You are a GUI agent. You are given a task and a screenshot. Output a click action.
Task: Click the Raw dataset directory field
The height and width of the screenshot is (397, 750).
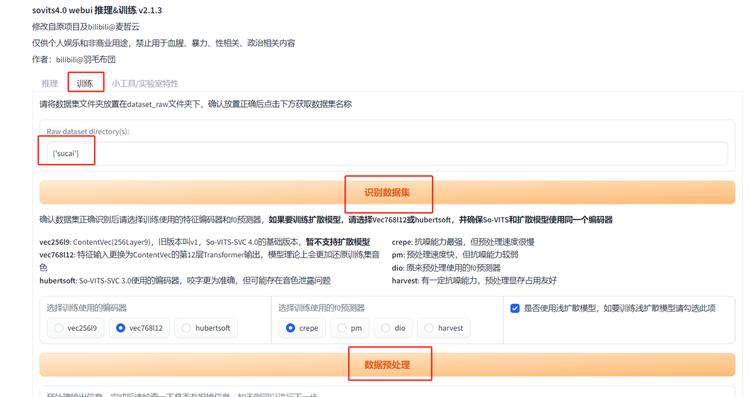pyautogui.click(x=387, y=154)
